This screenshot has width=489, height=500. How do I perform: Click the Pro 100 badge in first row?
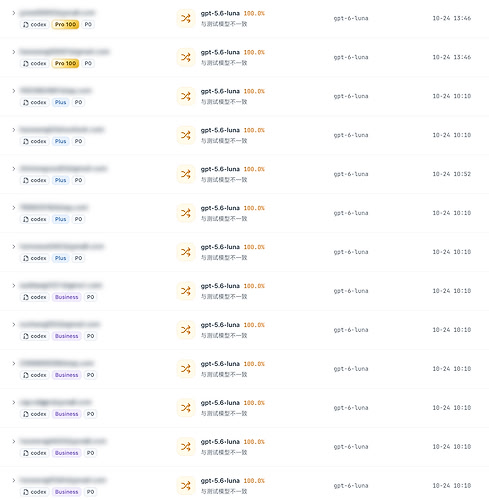point(65,25)
